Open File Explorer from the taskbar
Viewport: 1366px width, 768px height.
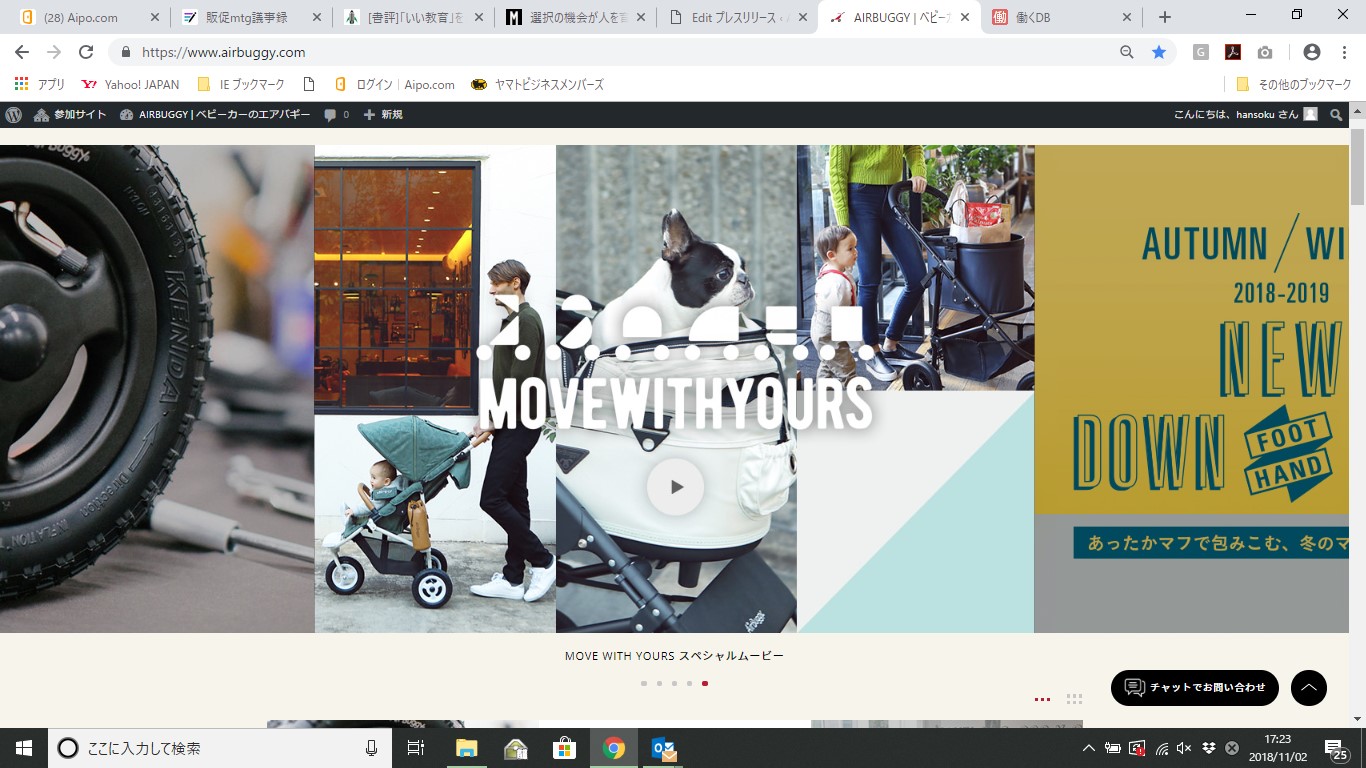pyautogui.click(x=466, y=748)
